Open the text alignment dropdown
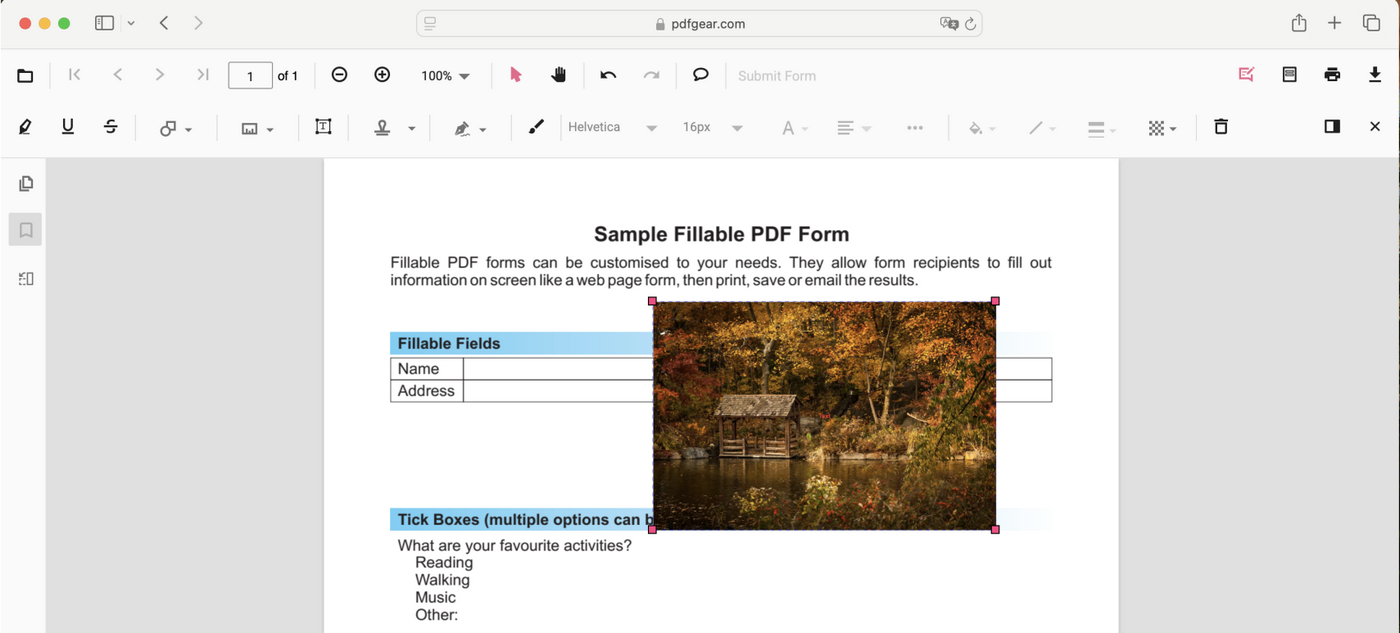The height and width of the screenshot is (633, 1400). pyautogui.click(x=854, y=128)
